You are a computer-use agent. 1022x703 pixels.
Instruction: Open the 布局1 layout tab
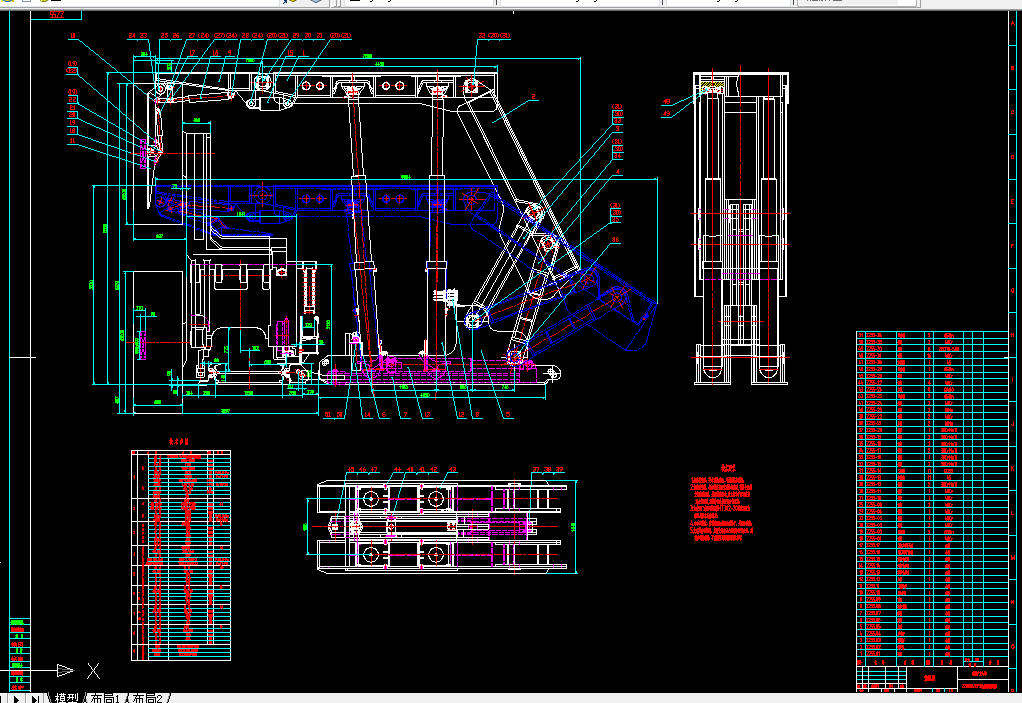pos(105,698)
